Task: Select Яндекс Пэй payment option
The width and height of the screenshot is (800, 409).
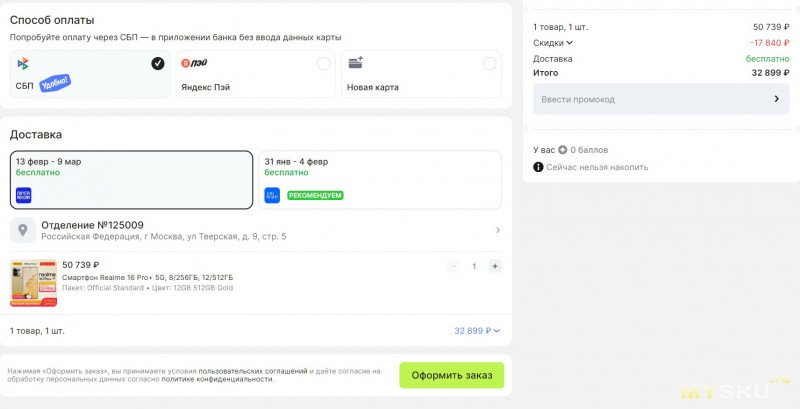Action: (x=255, y=74)
